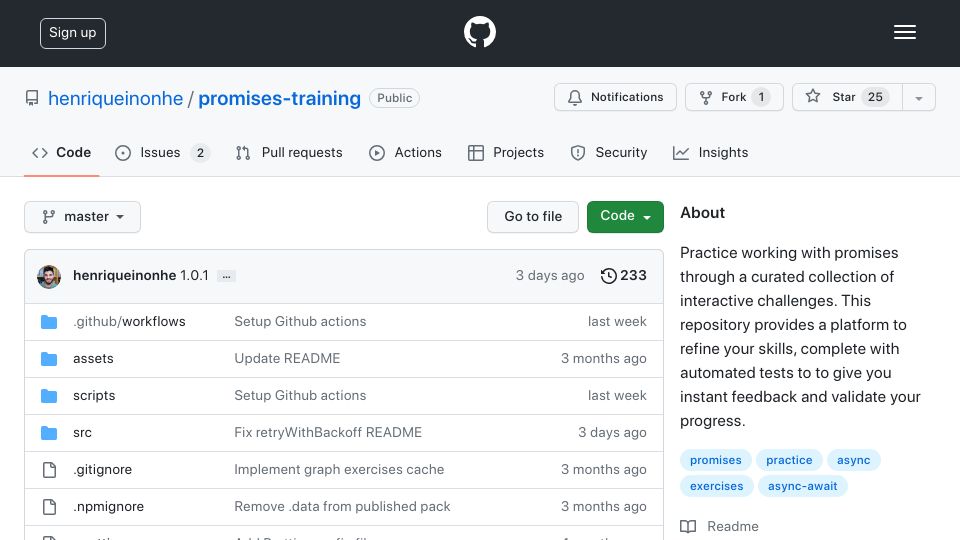
Task: Open the Readme link in About
Action: [x=720, y=527]
